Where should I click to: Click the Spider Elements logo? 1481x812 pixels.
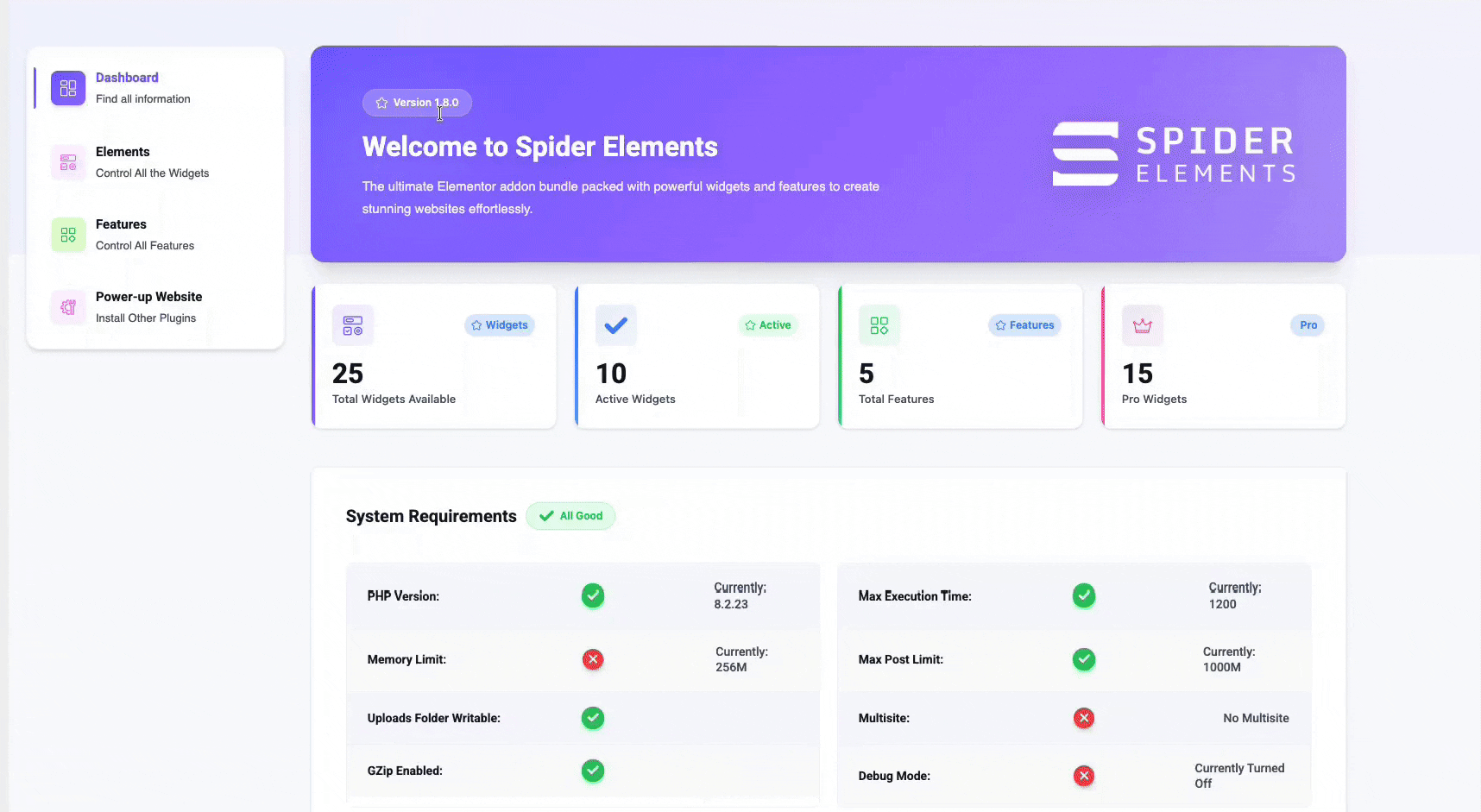tap(1174, 154)
